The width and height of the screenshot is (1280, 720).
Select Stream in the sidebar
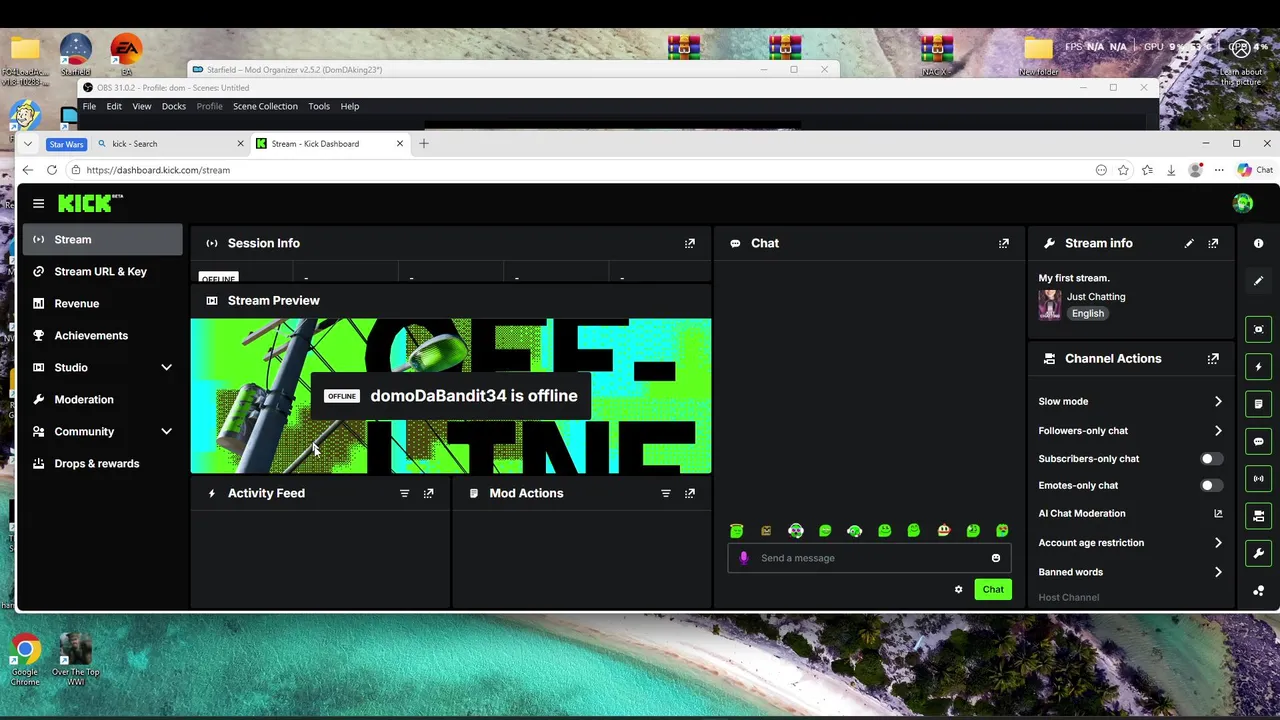point(103,240)
